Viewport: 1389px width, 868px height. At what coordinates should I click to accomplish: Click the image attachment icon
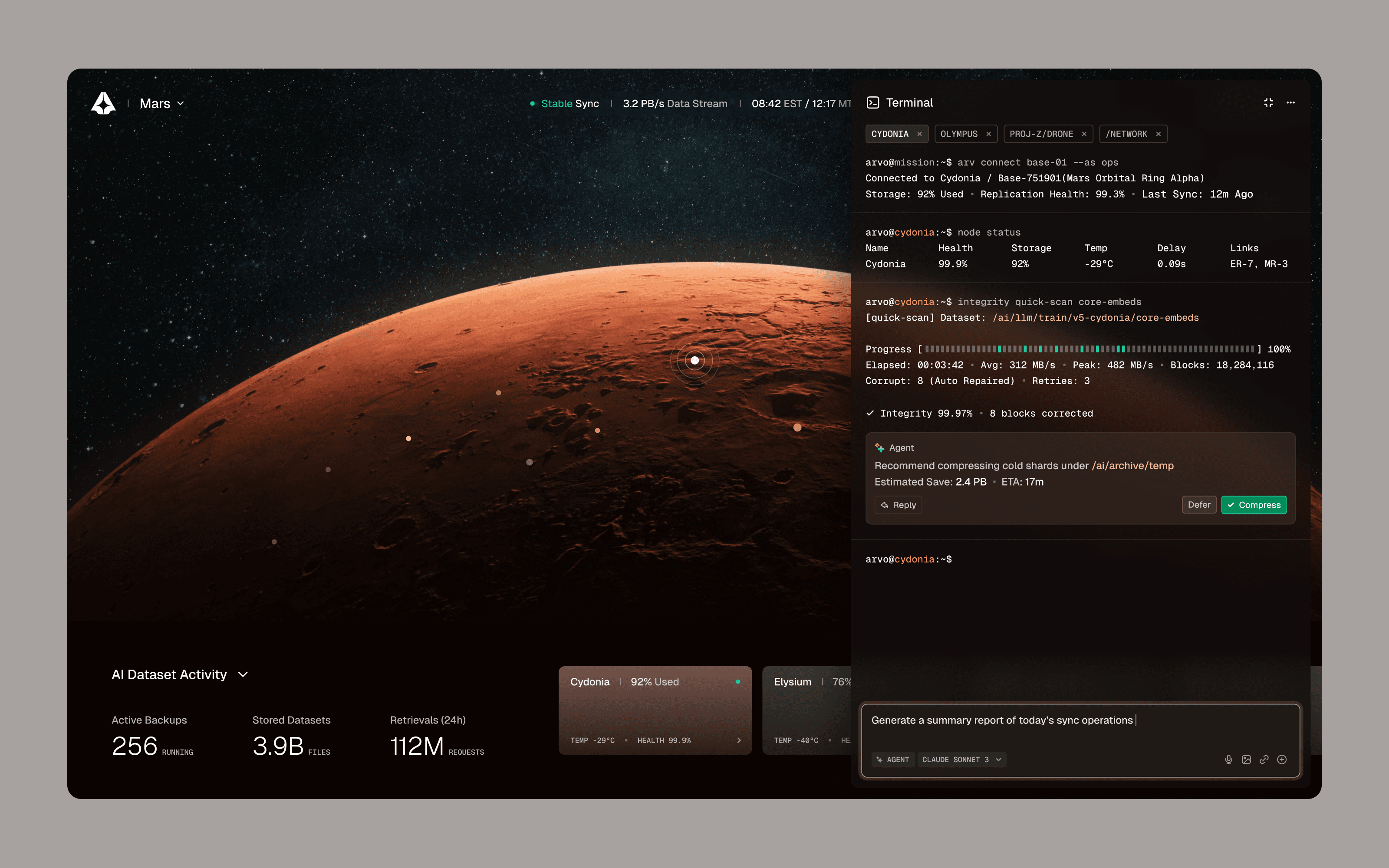(x=1246, y=759)
